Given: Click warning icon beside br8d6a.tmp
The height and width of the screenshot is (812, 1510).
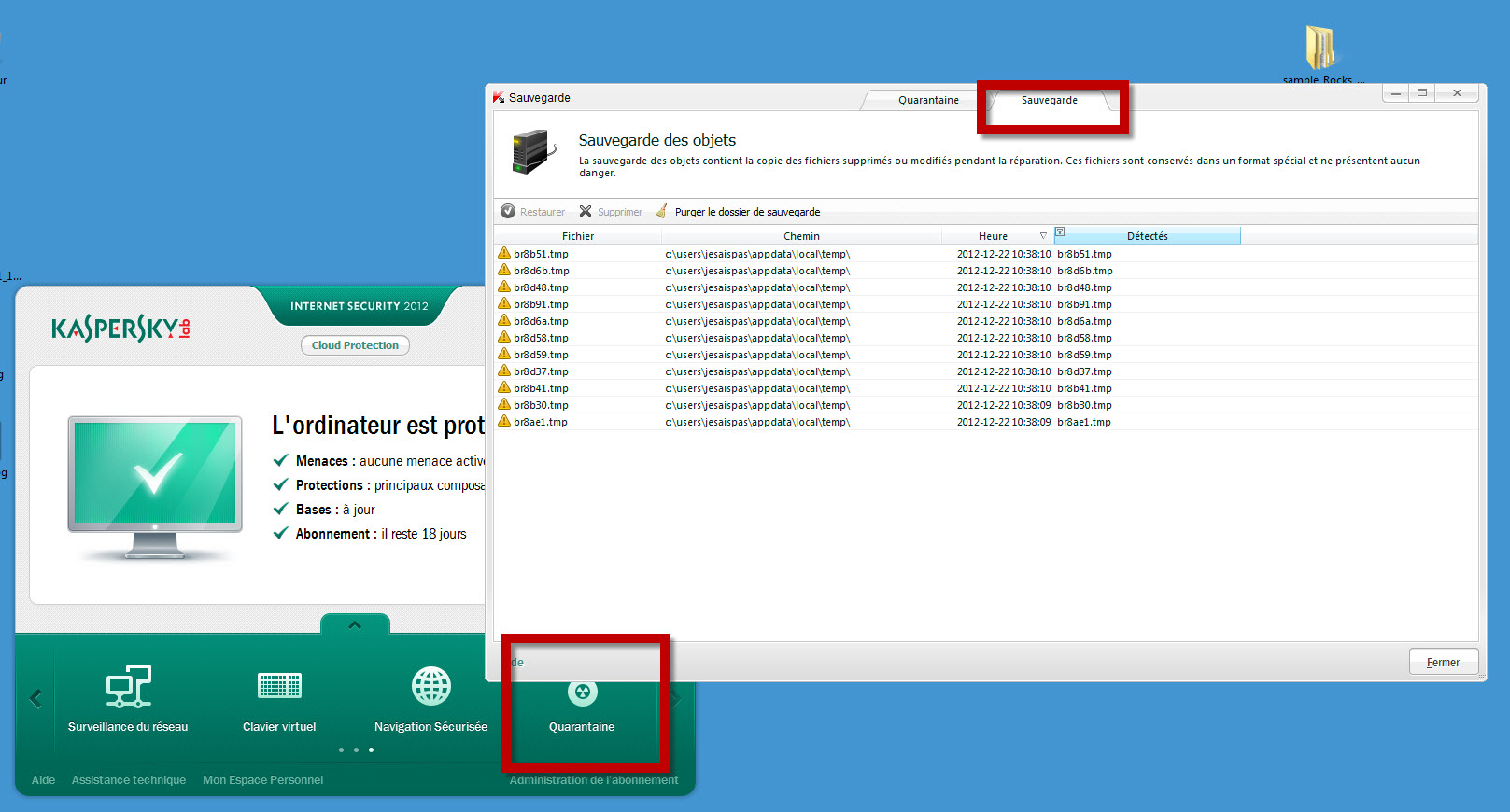Looking at the screenshot, I should tap(504, 321).
